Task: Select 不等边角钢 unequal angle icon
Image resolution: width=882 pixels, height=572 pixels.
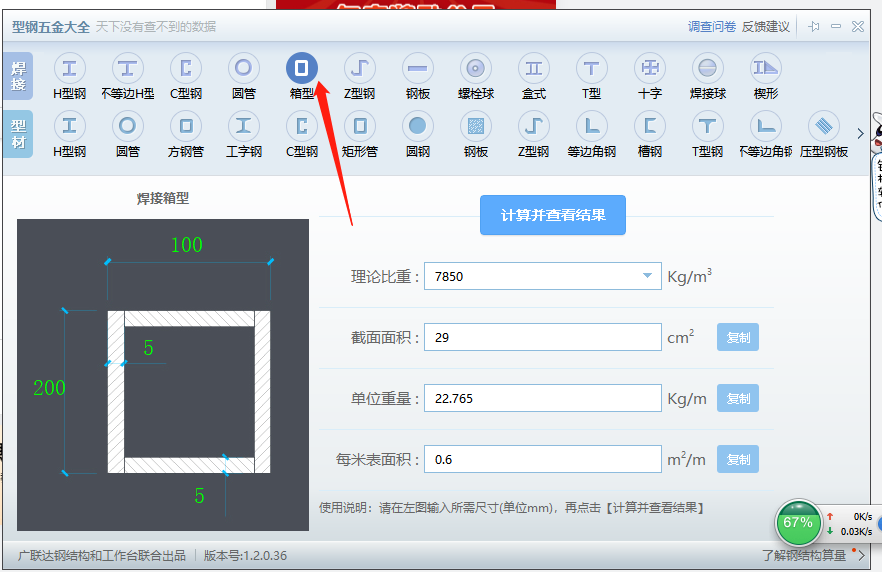Action: pyautogui.click(x=766, y=126)
